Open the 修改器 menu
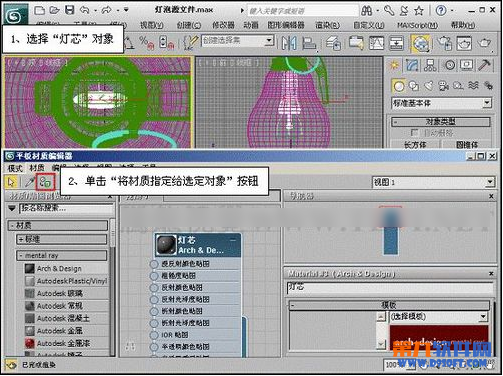This screenshot has width=503, height=376. (223, 25)
